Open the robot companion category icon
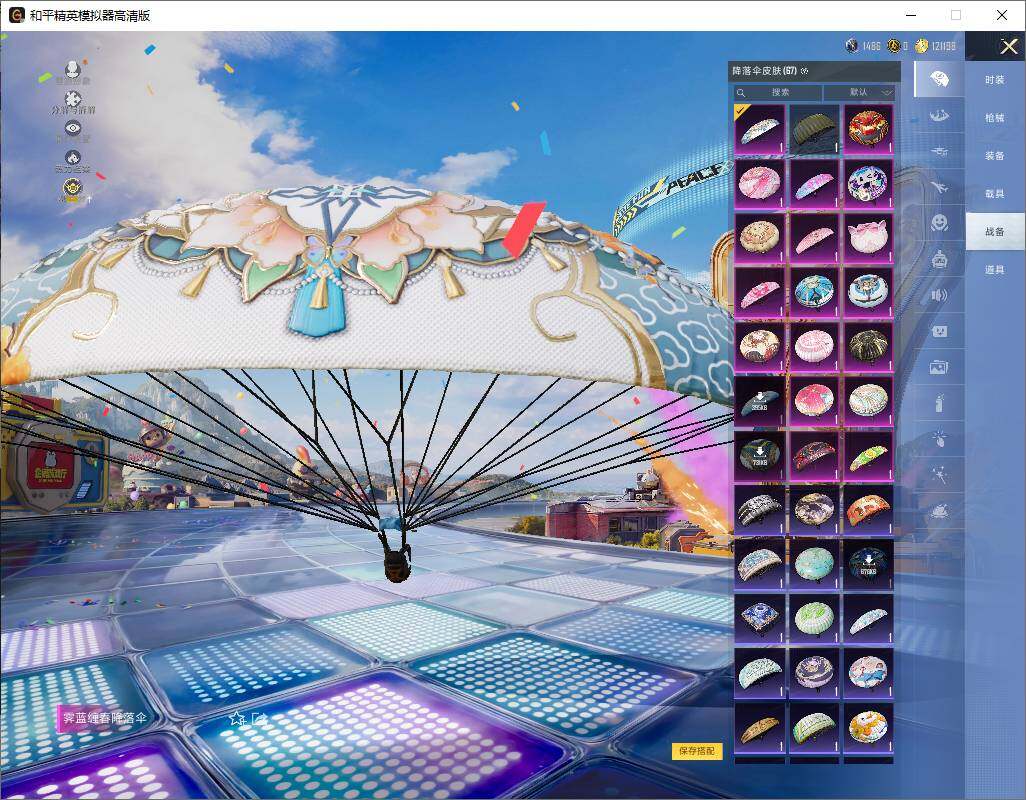This screenshot has height=800, width=1026. point(939,259)
